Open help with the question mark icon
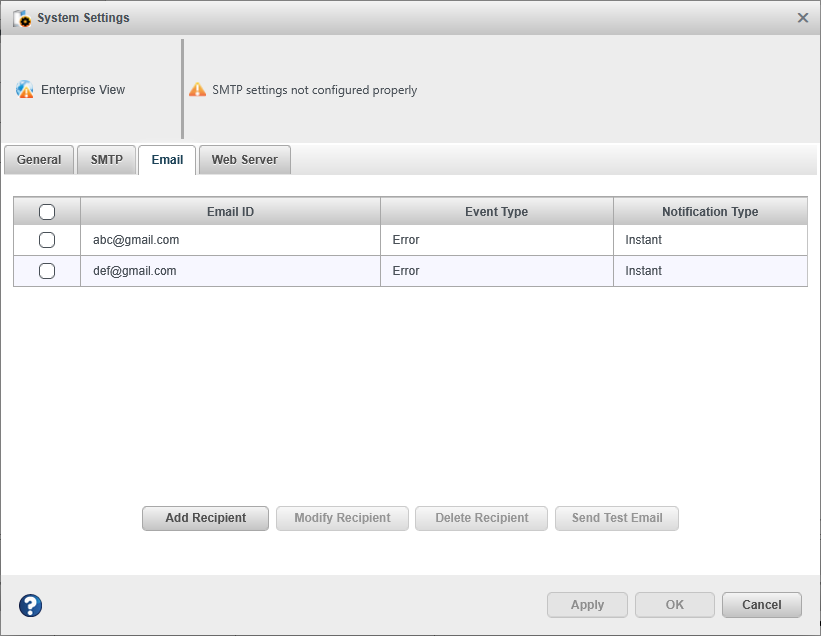This screenshot has height=636, width=821. click(x=31, y=605)
